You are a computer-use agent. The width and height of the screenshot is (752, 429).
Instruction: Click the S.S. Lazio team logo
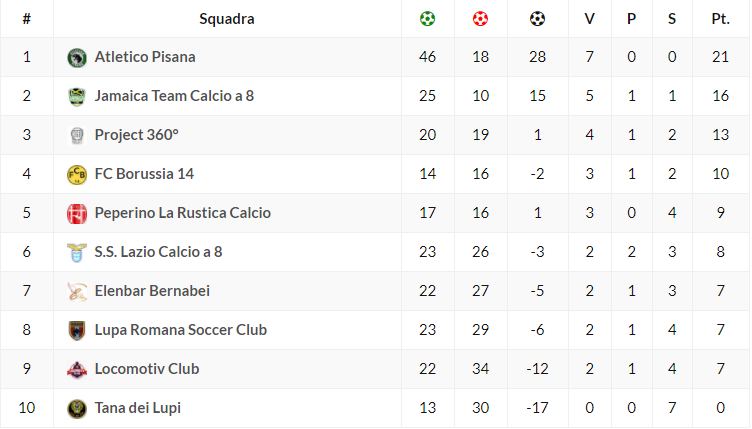[x=77, y=253]
